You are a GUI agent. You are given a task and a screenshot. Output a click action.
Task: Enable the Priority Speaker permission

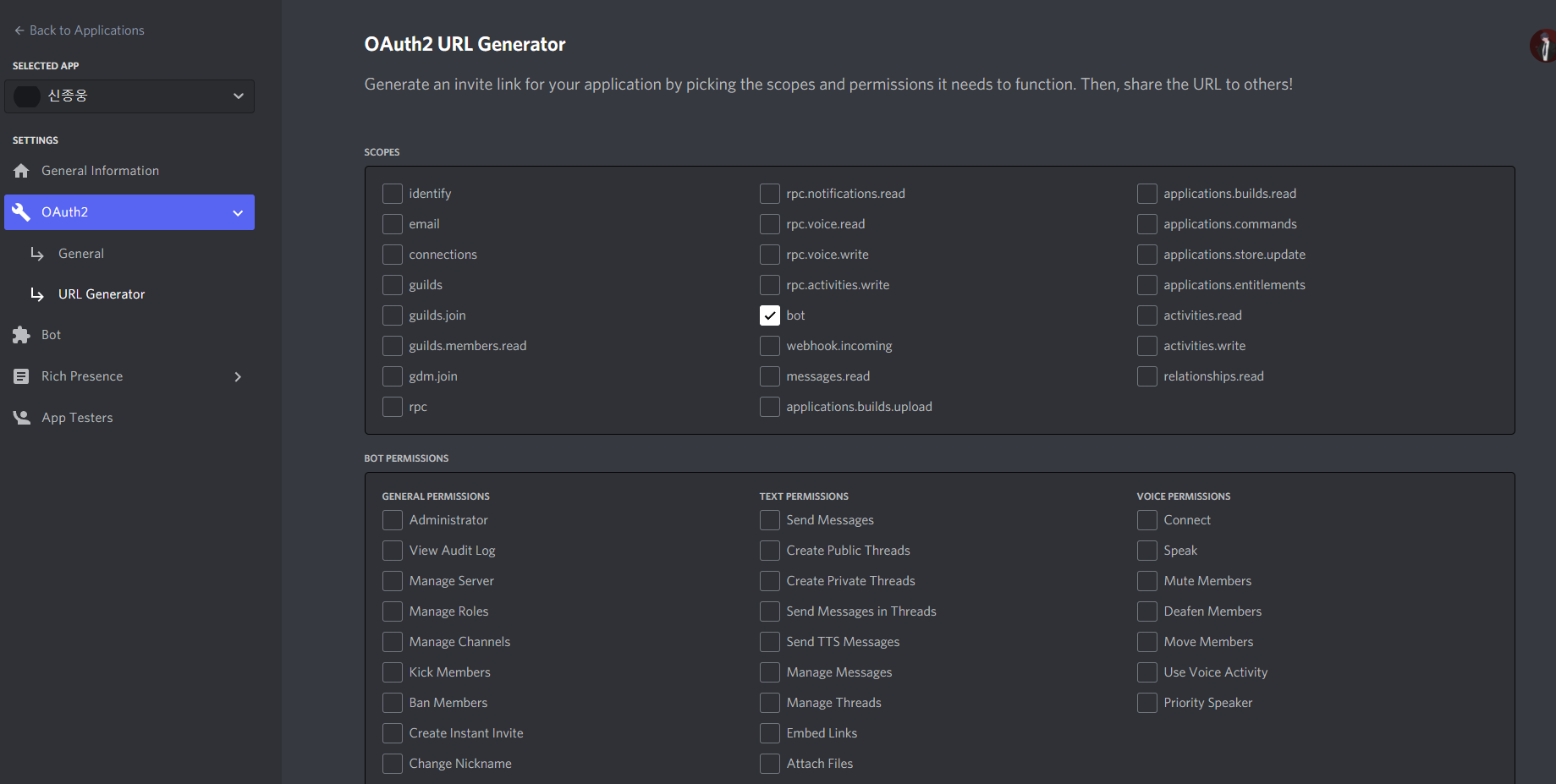[x=1147, y=703]
